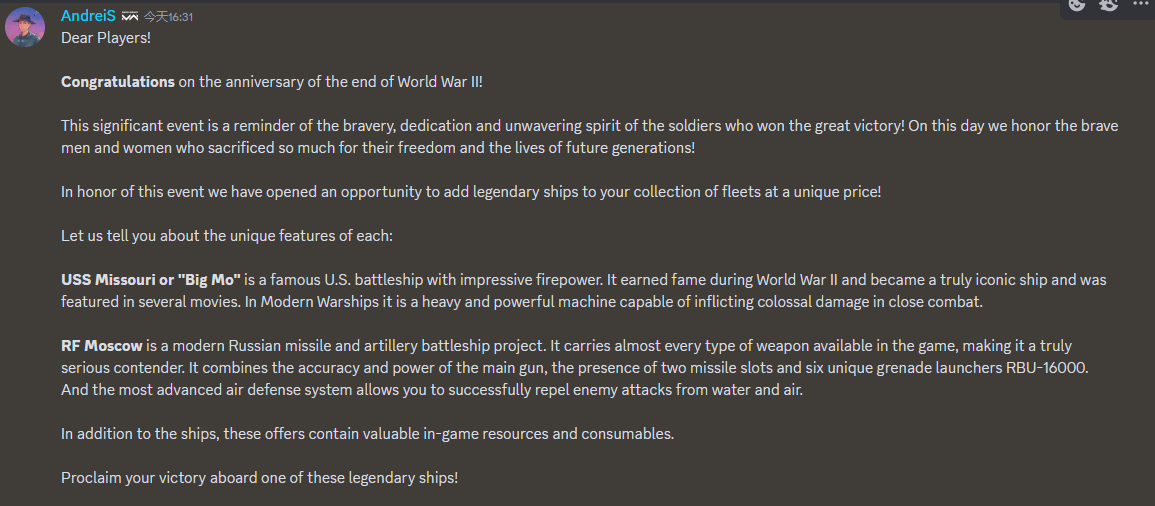Open AndreiS's profile avatar
Image resolution: width=1155 pixels, height=506 pixels.
[25, 27]
